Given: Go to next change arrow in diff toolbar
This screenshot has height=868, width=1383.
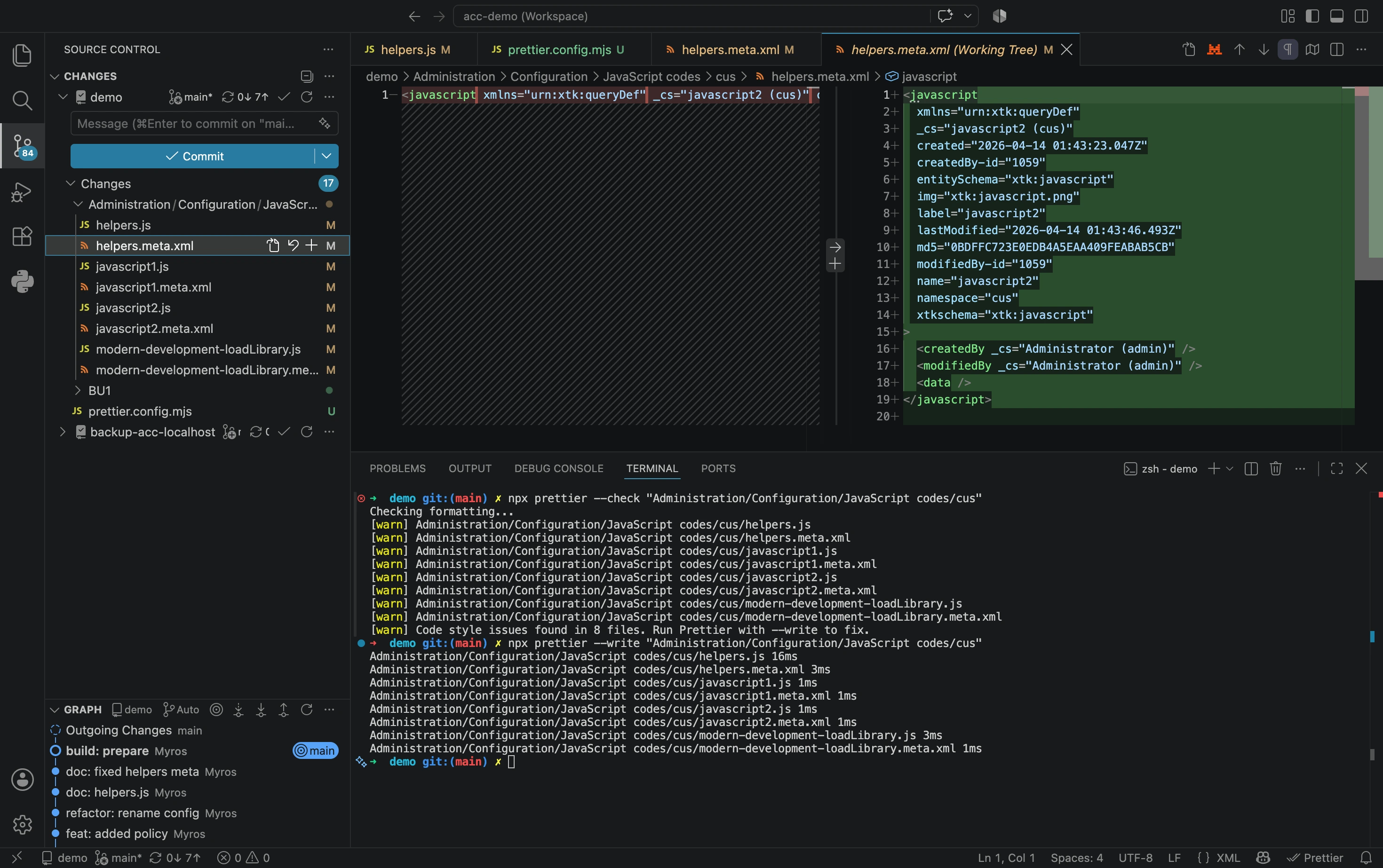Looking at the screenshot, I should (1264, 49).
